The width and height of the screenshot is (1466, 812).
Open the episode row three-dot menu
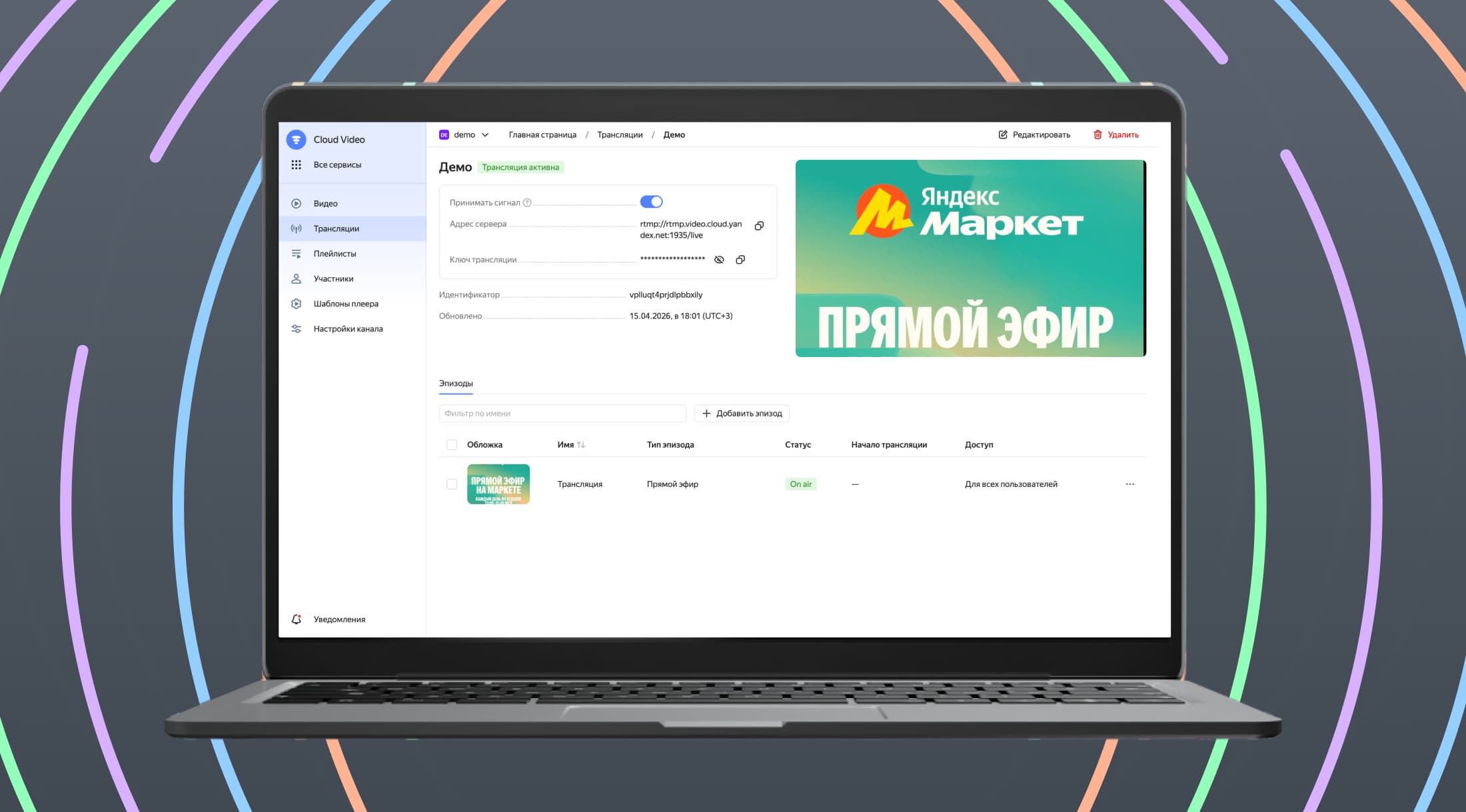click(x=1129, y=484)
